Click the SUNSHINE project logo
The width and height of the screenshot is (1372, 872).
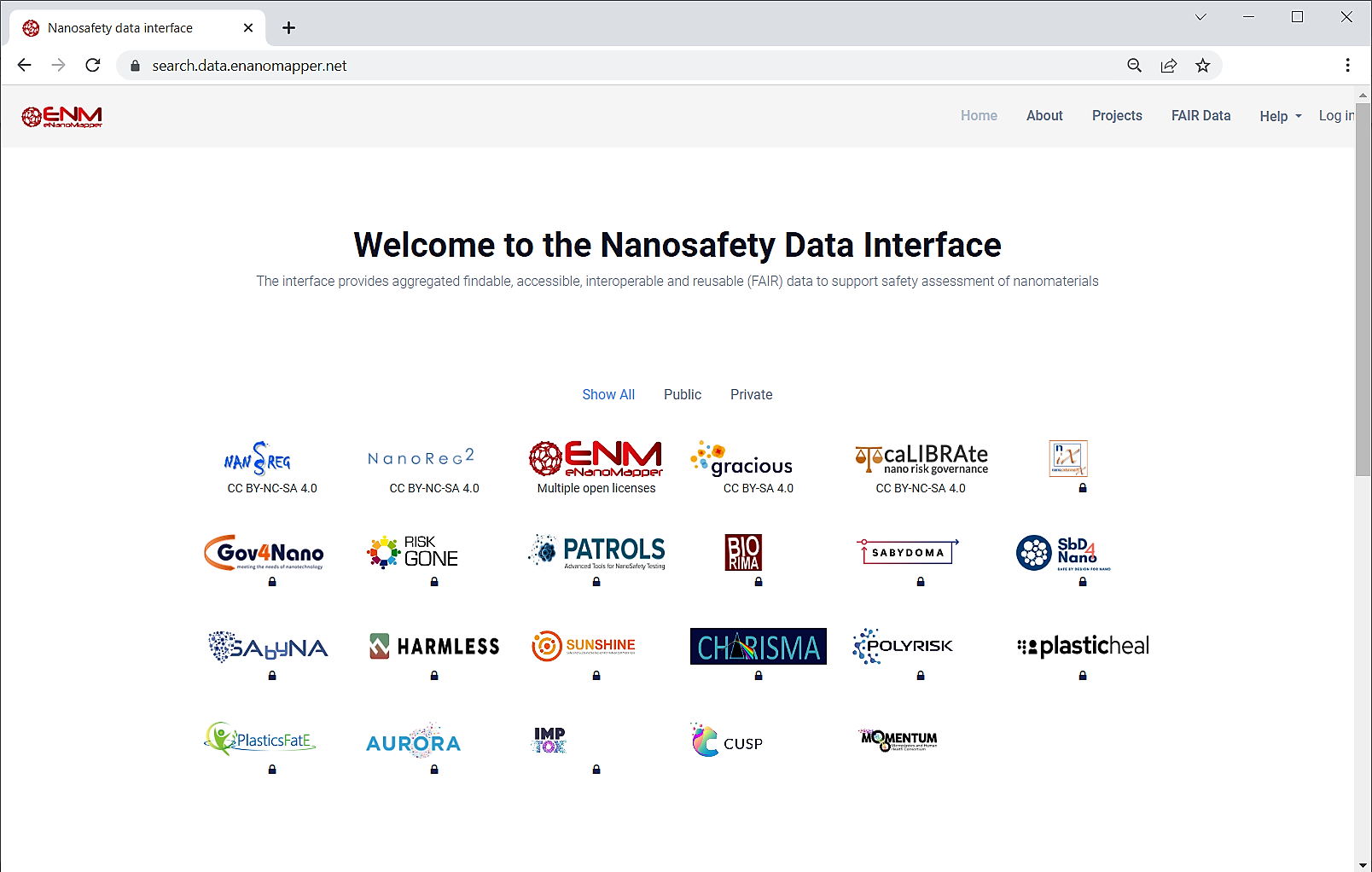tap(584, 646)
